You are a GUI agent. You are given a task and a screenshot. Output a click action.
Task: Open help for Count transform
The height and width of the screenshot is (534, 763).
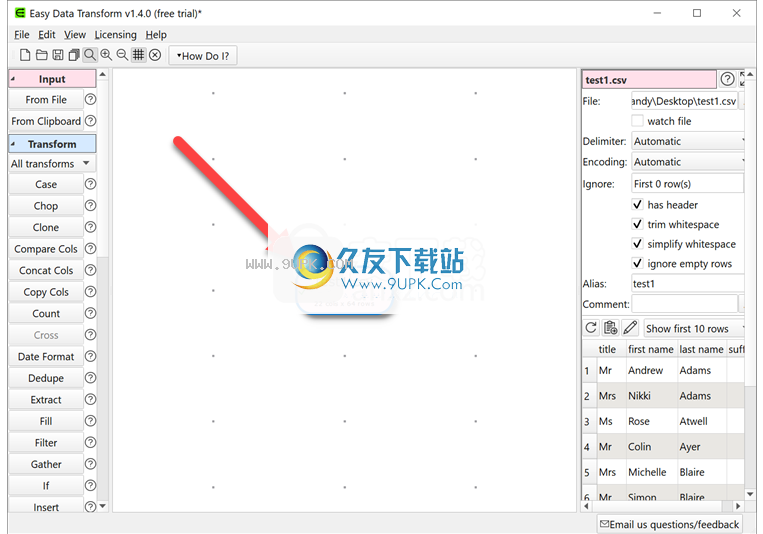[x=91, y=313]
